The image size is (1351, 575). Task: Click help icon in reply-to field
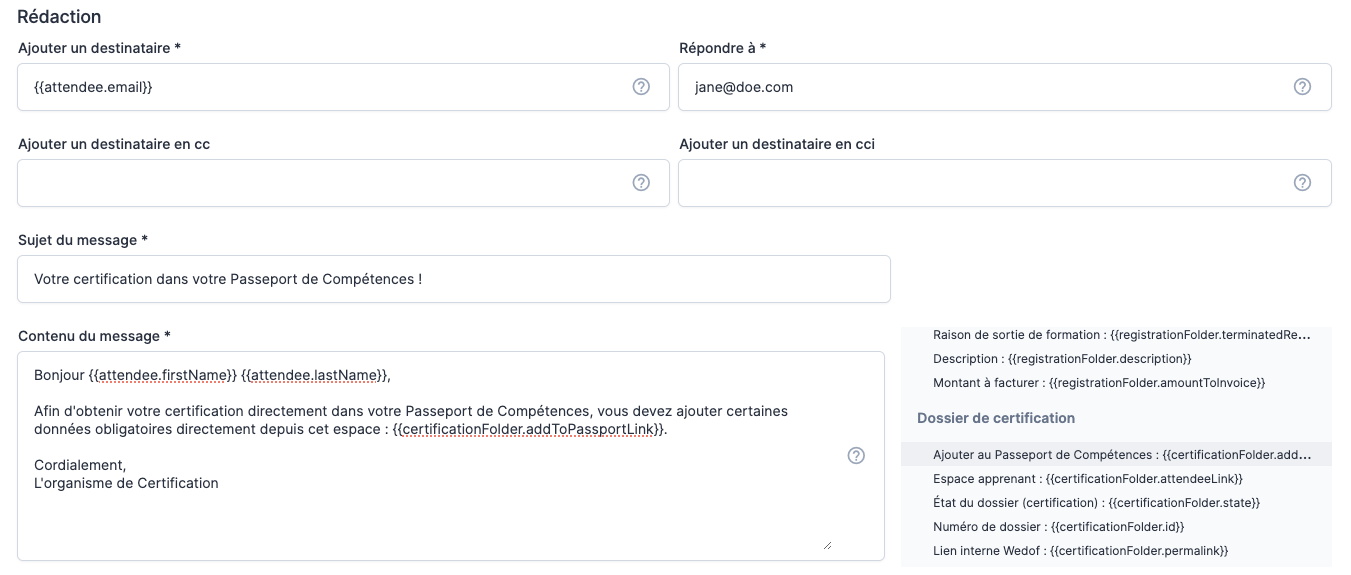pyautogui.click(x=1302, y=87)
